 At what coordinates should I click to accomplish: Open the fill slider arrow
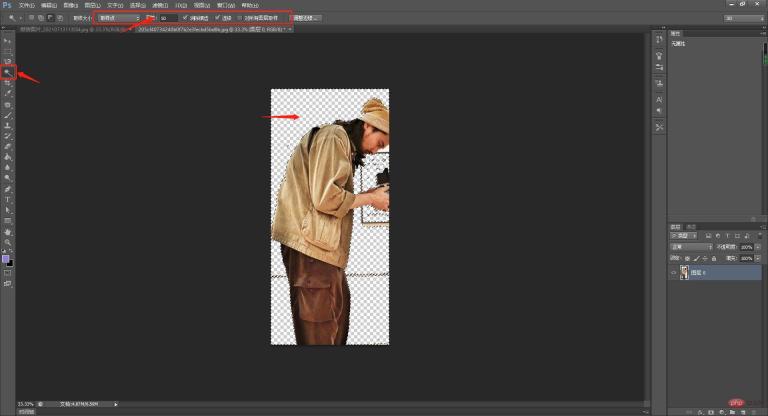click(758, 258)
